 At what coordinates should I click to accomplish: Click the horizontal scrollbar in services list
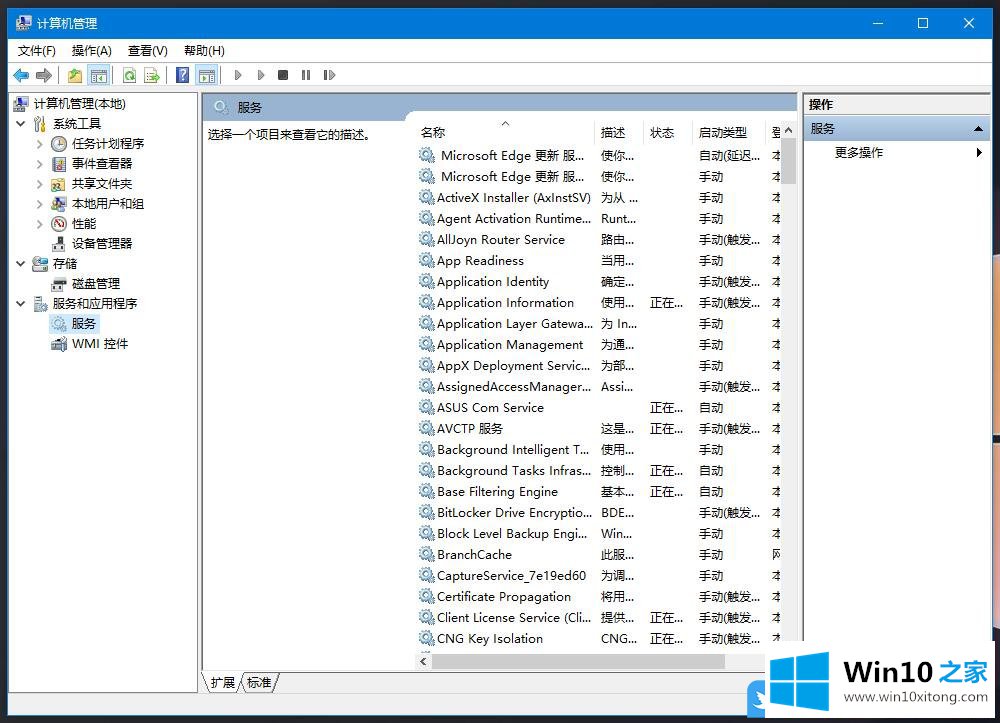coord(578,662)
